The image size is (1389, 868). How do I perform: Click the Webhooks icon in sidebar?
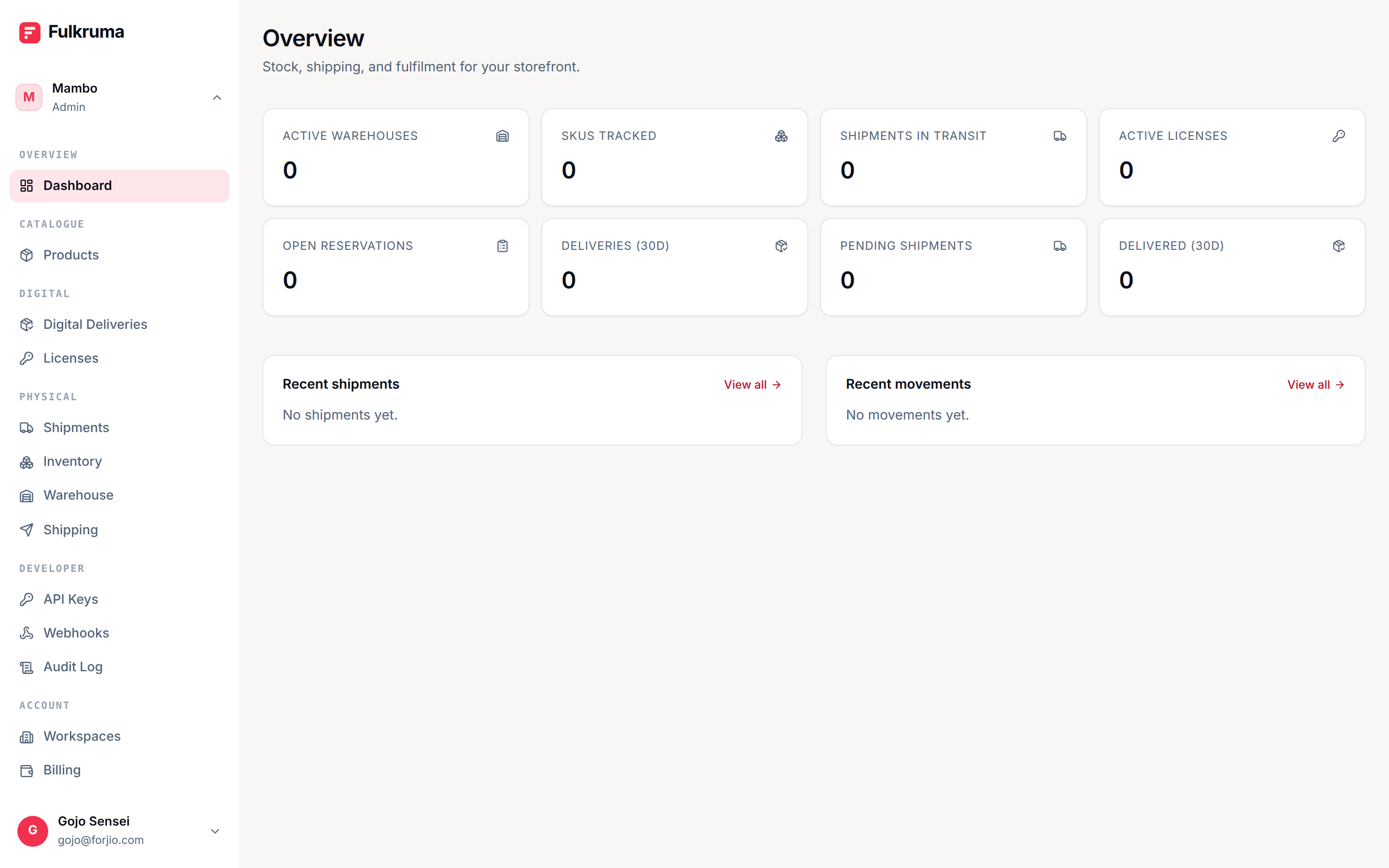(27, 633)
